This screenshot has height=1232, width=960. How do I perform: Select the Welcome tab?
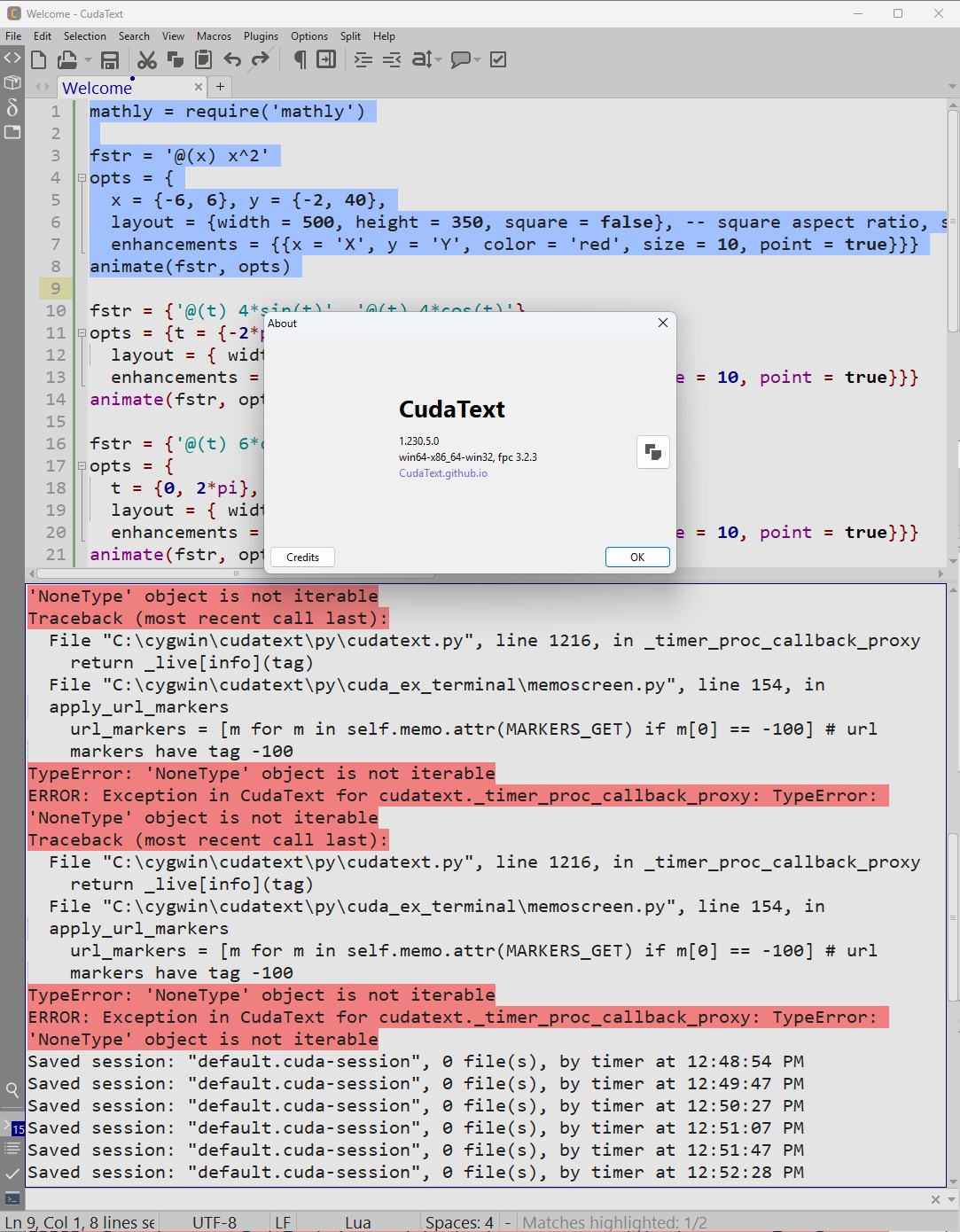pyautogui.click(x=98, y=88)
